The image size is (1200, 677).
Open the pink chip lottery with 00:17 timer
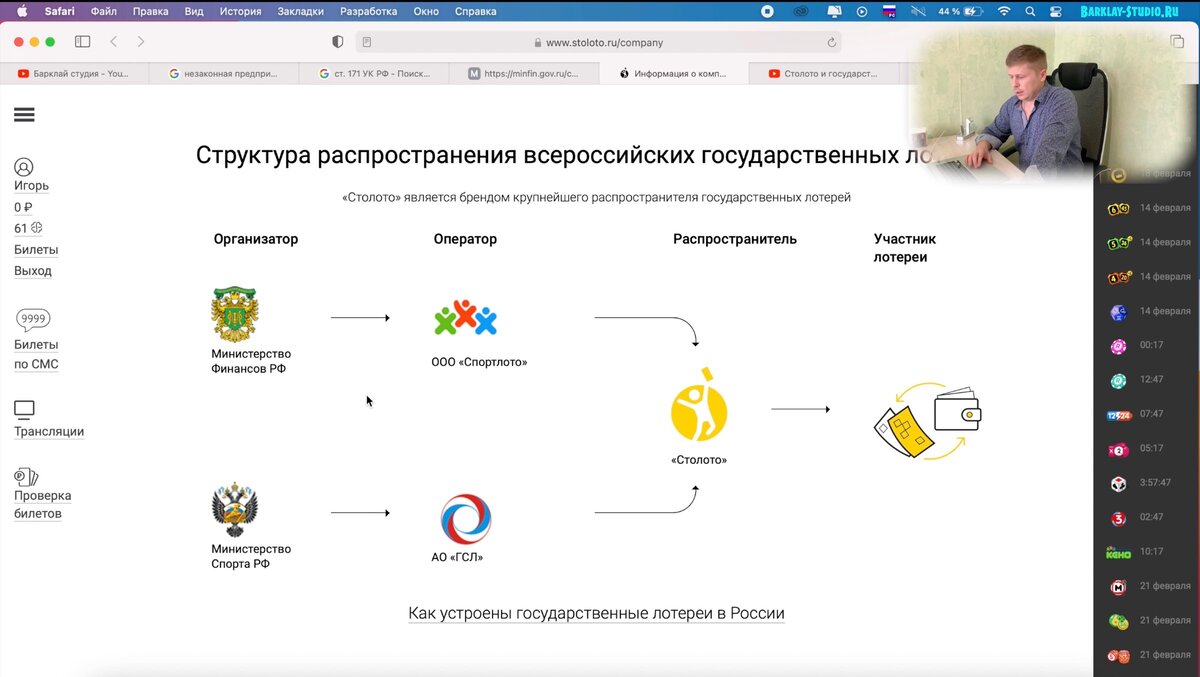(x=1118, y=346)
